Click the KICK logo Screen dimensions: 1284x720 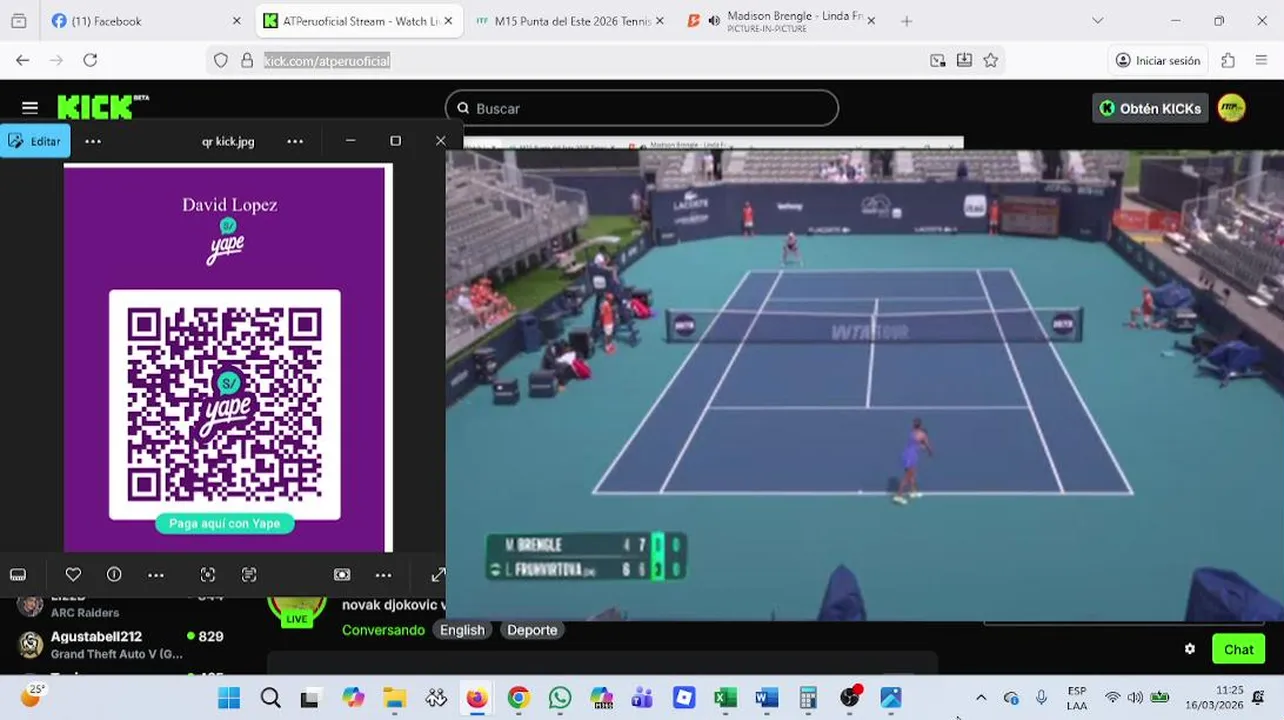[x=100, y=107]
